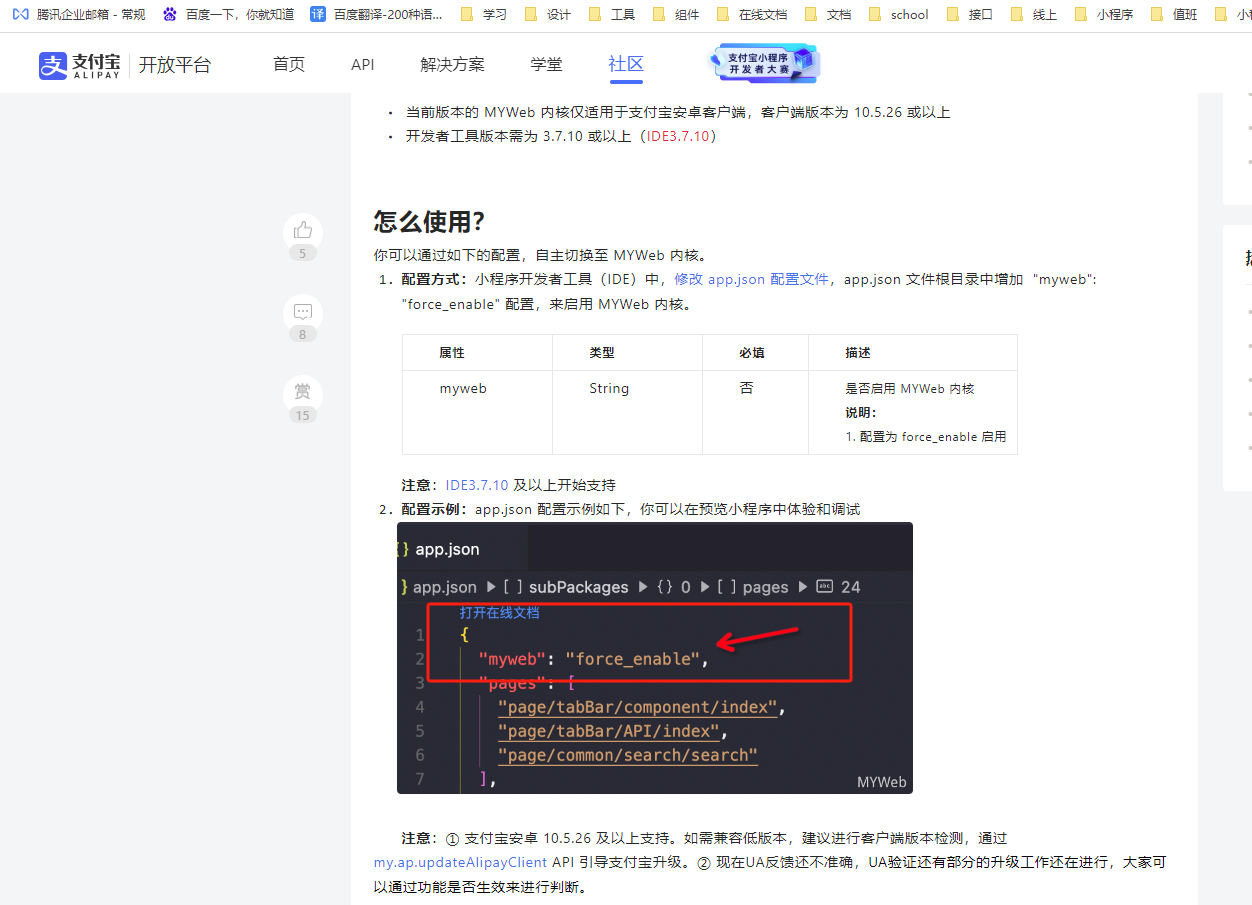Open the Baidu Translate bookmark

(376, 14)
